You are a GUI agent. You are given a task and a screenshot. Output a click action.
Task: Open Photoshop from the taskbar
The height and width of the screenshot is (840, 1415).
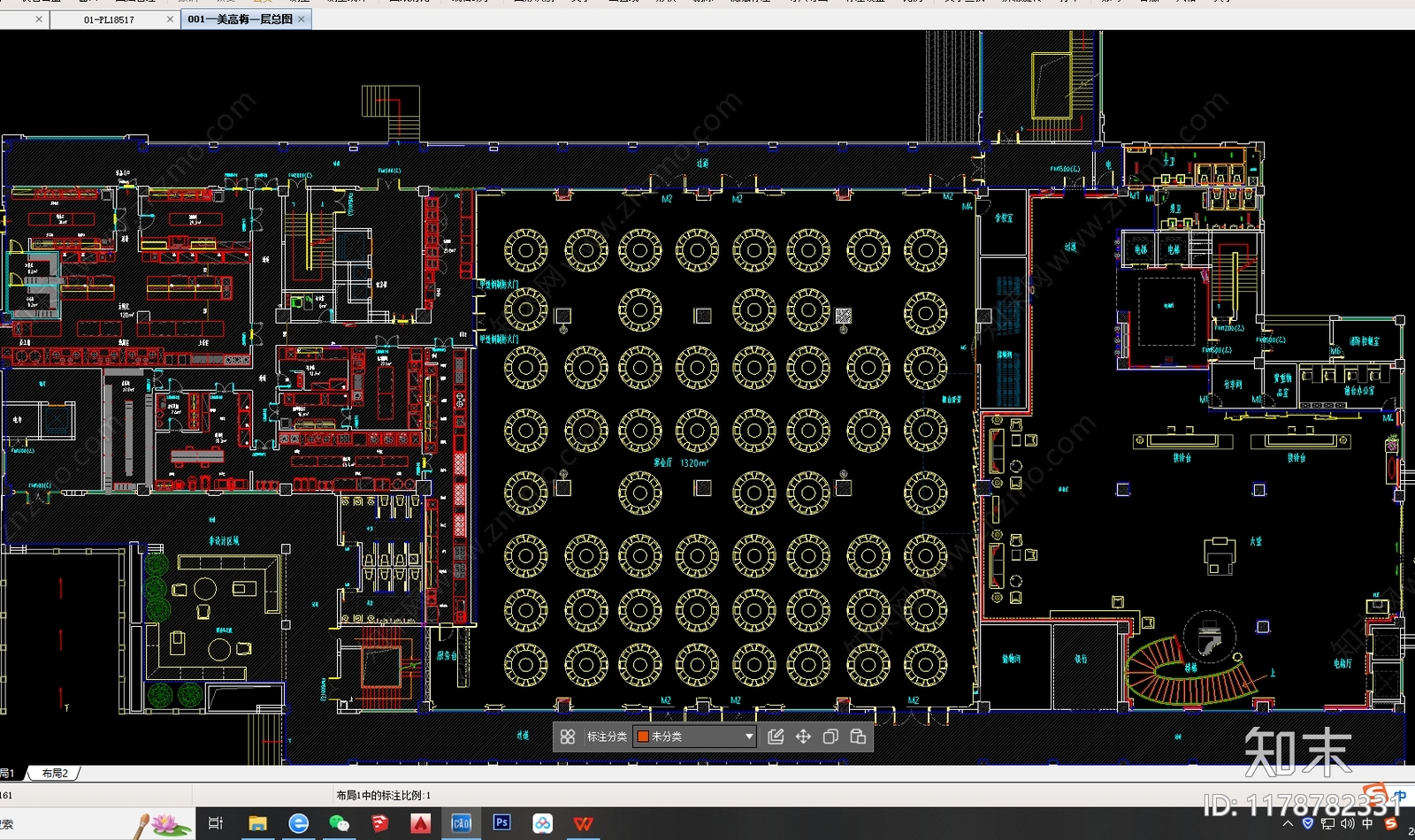click(x=501, y=822)
